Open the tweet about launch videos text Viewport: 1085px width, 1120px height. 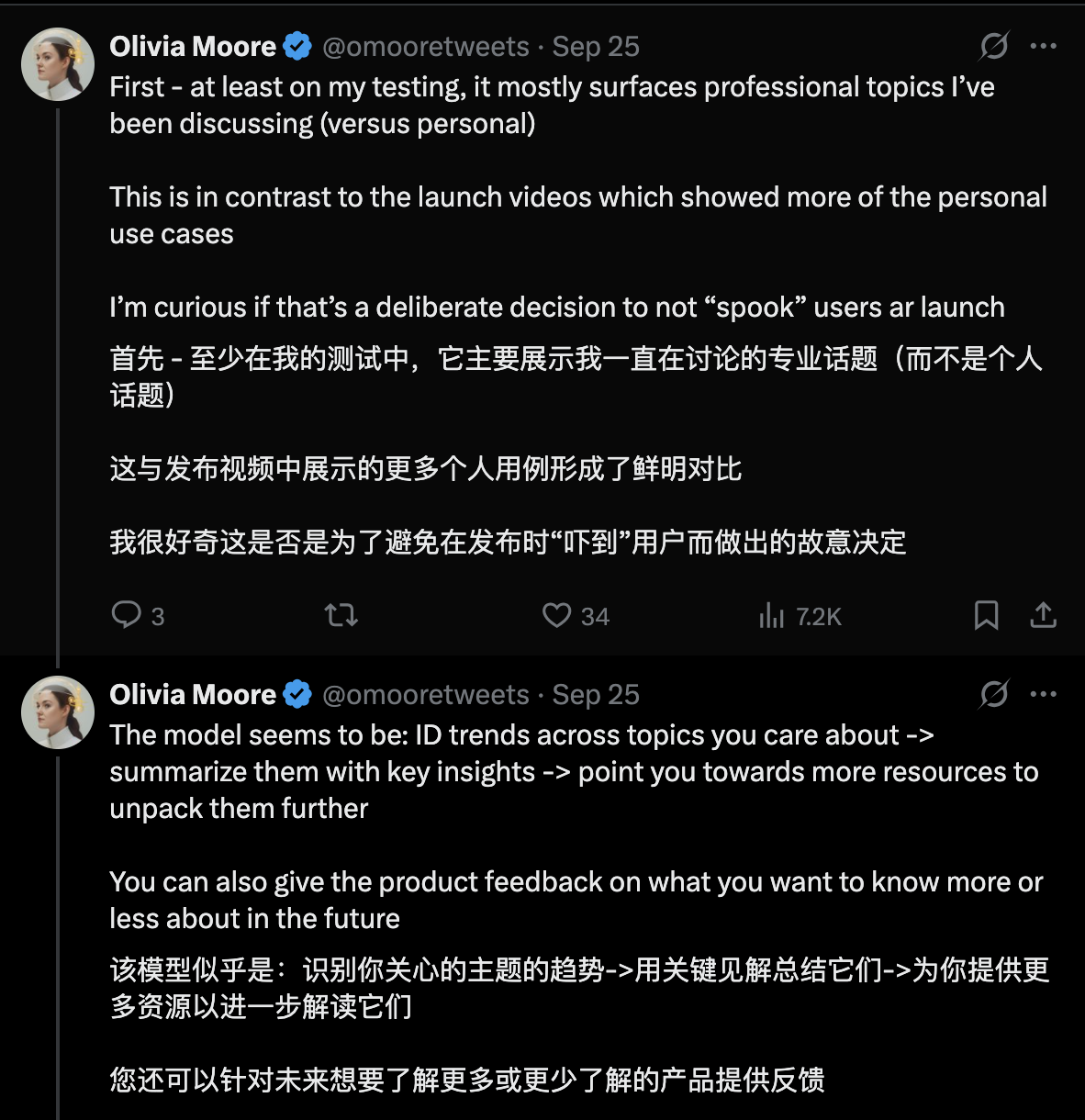(x=577, y=197)
